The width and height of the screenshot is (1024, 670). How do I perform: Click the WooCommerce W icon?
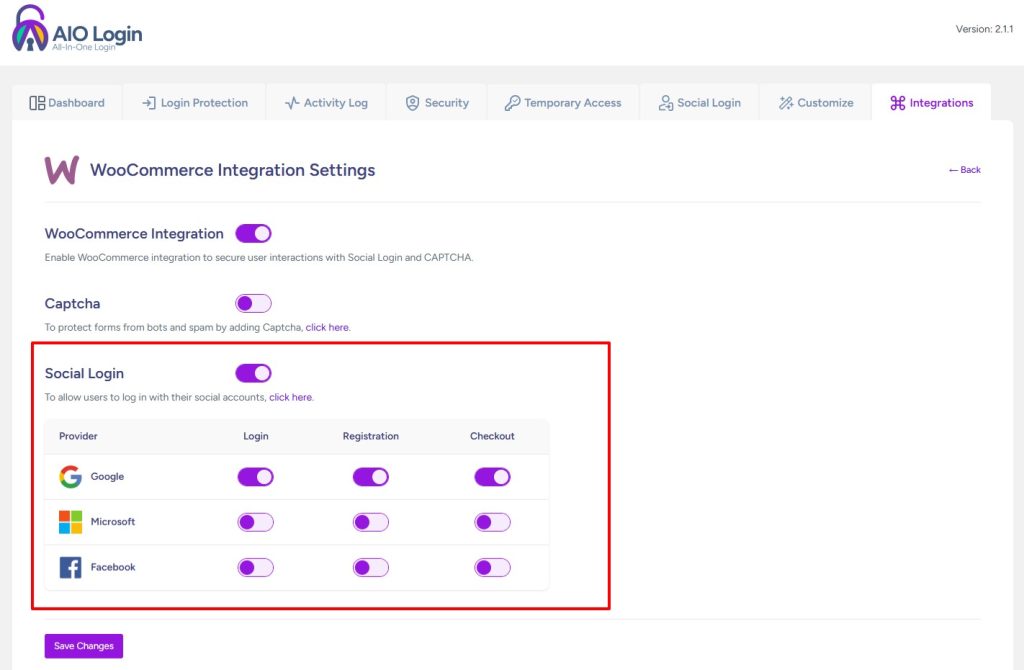61,170
